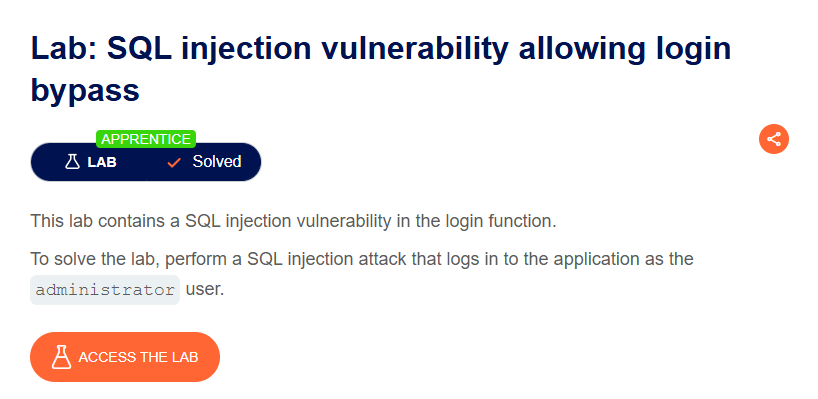Click the word bypass in the heading
The height and width of the screenshot is (399, 818).
[x=85, y=91]
